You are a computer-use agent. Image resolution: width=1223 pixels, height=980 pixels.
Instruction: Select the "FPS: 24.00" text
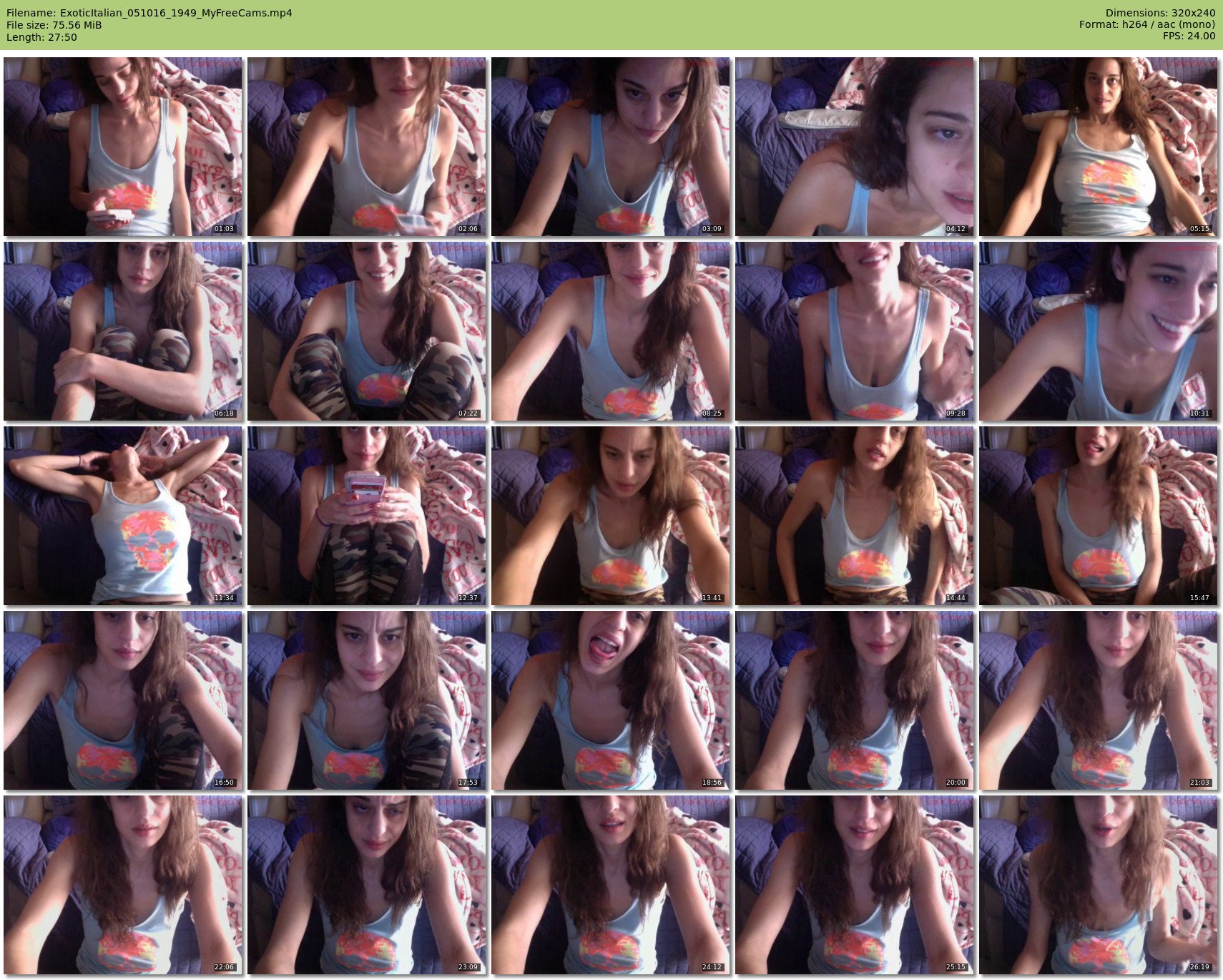[1189, 36]
